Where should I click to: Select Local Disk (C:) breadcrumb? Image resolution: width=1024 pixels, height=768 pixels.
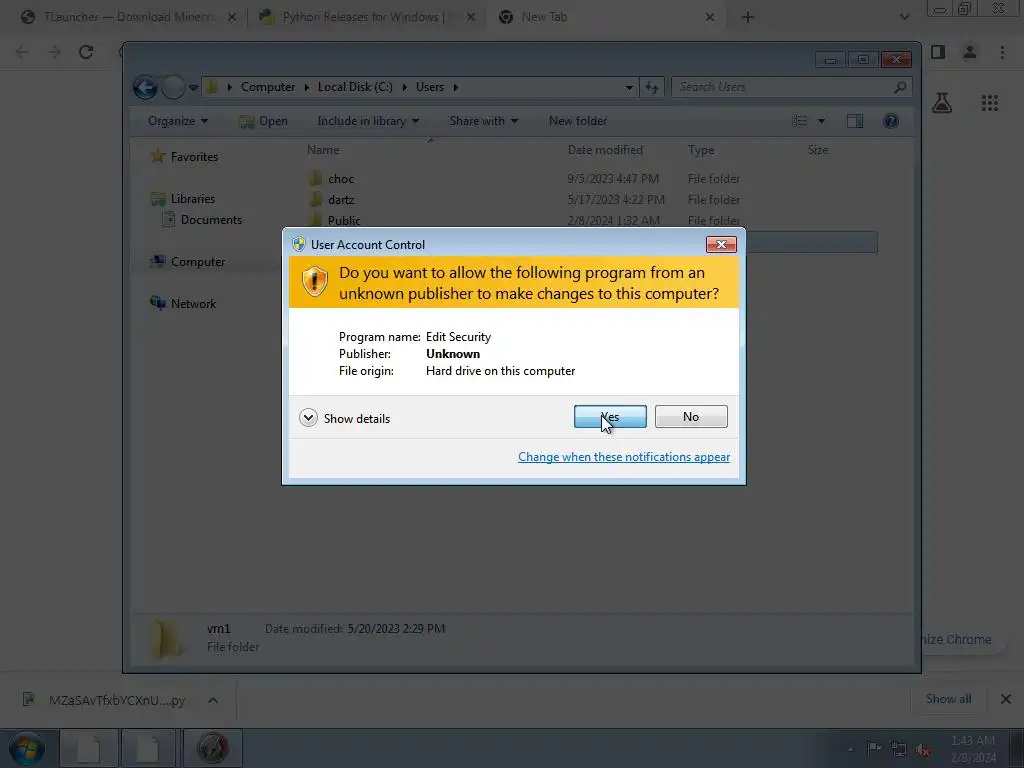[x=355, y=87]
